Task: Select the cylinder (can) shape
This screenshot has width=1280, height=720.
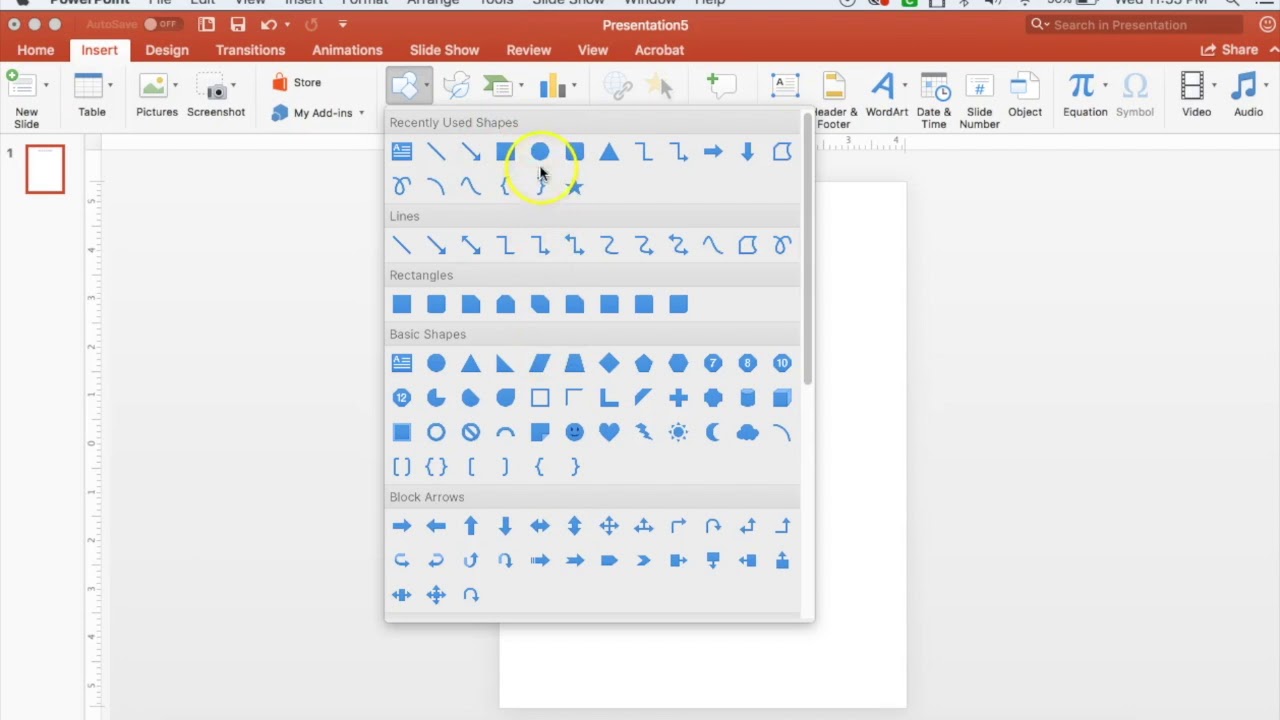Action: (747, 398)
